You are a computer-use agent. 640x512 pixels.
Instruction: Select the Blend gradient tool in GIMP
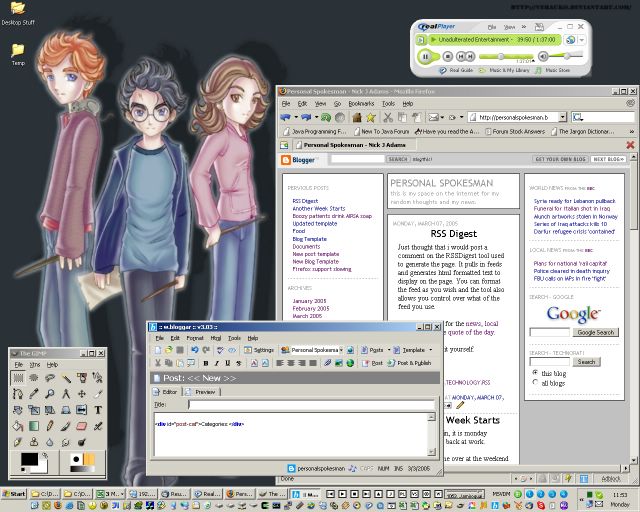[x=34, y=426]
